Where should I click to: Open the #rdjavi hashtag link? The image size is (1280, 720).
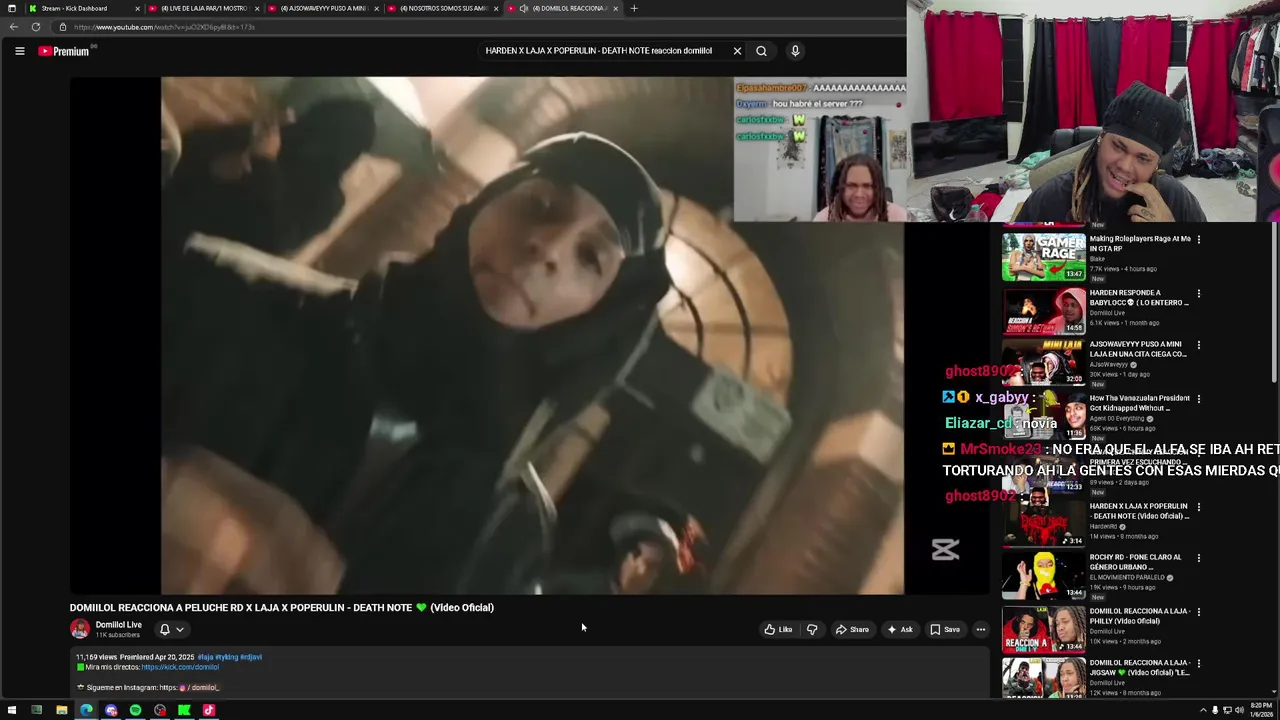coord(251,657)
